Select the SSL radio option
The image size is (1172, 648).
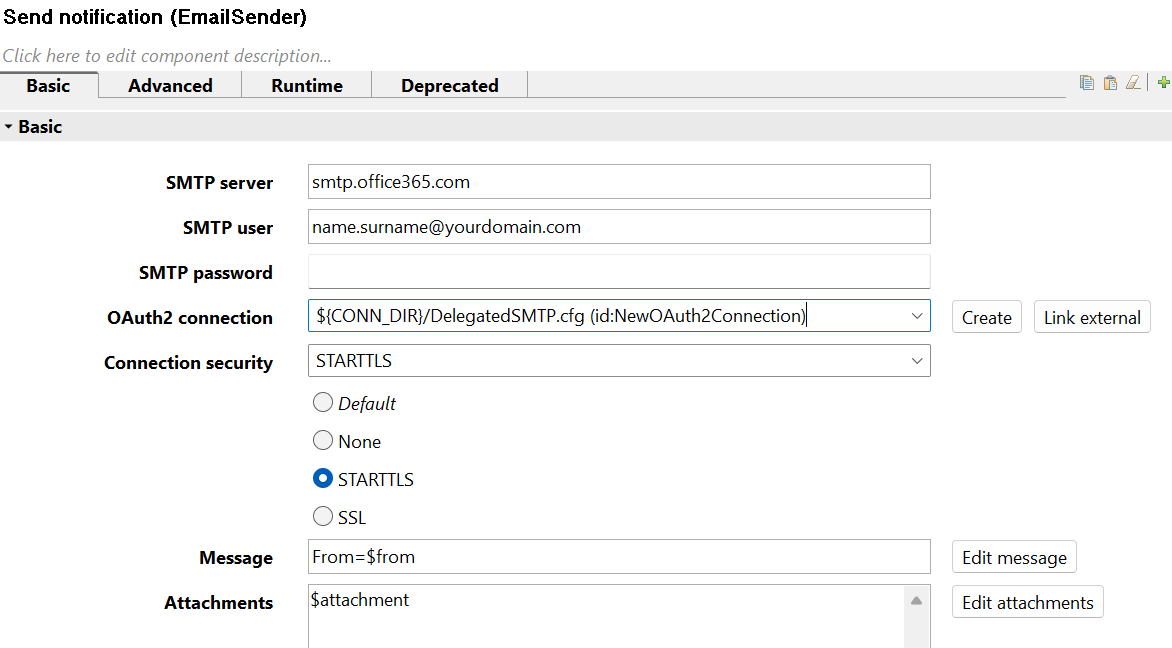click(323, 517)
